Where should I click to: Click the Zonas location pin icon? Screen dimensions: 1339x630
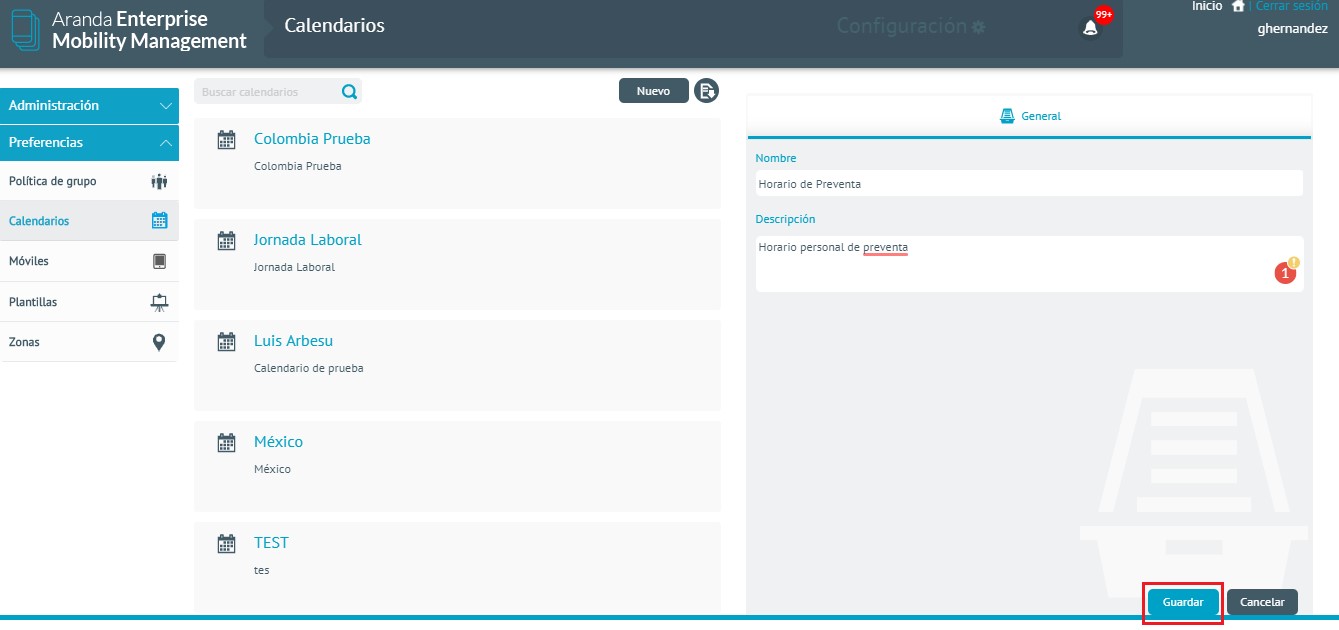[x=158, y=342]
